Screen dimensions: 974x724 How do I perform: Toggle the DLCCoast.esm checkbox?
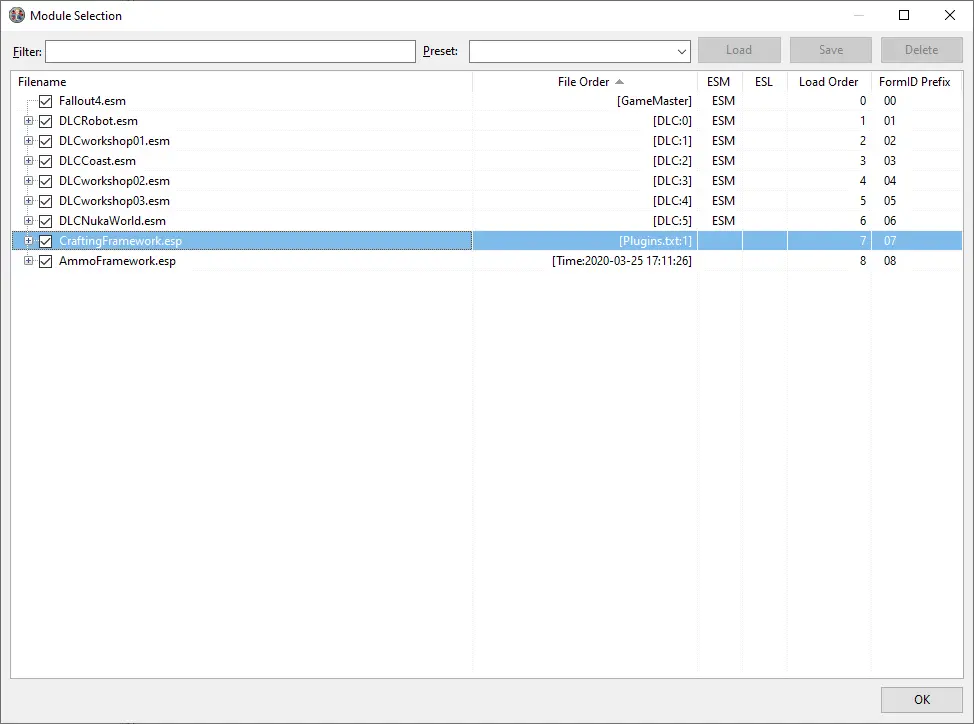45,161
